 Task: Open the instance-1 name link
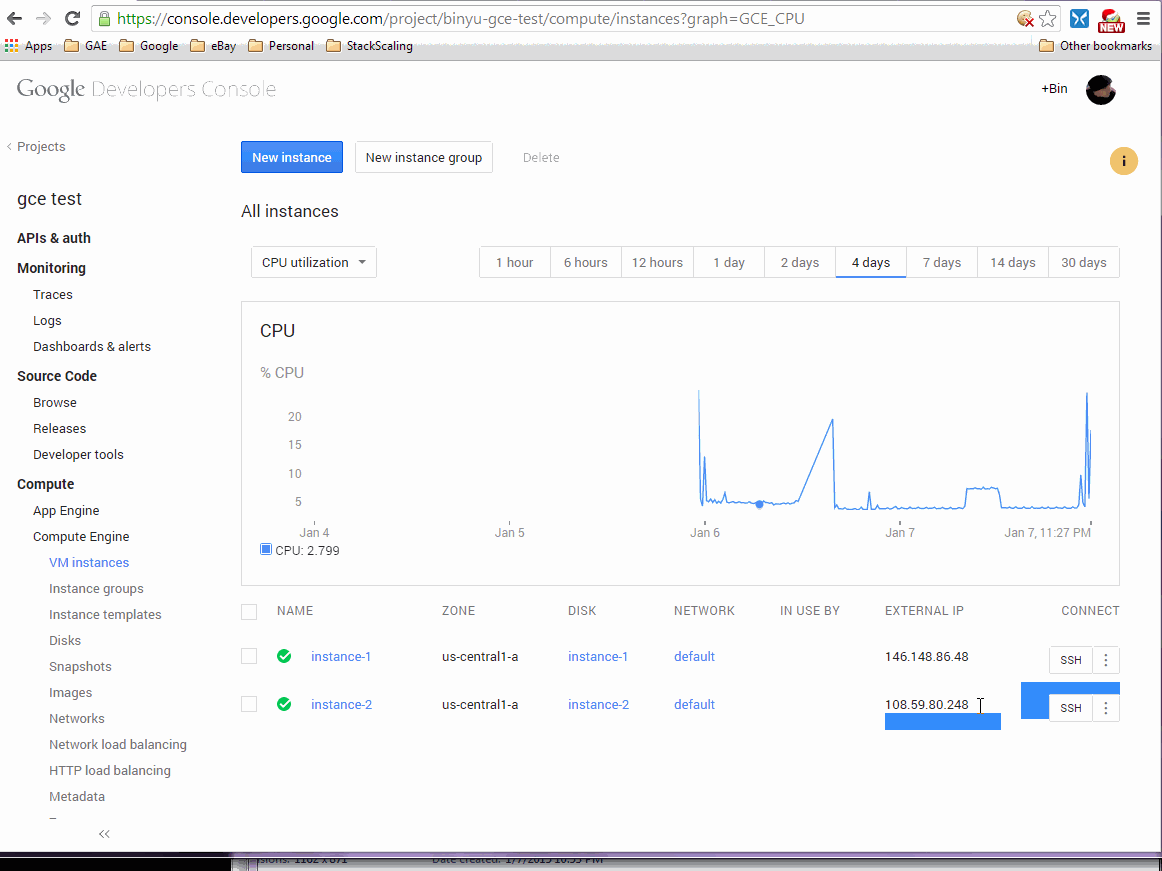point(341,656)
